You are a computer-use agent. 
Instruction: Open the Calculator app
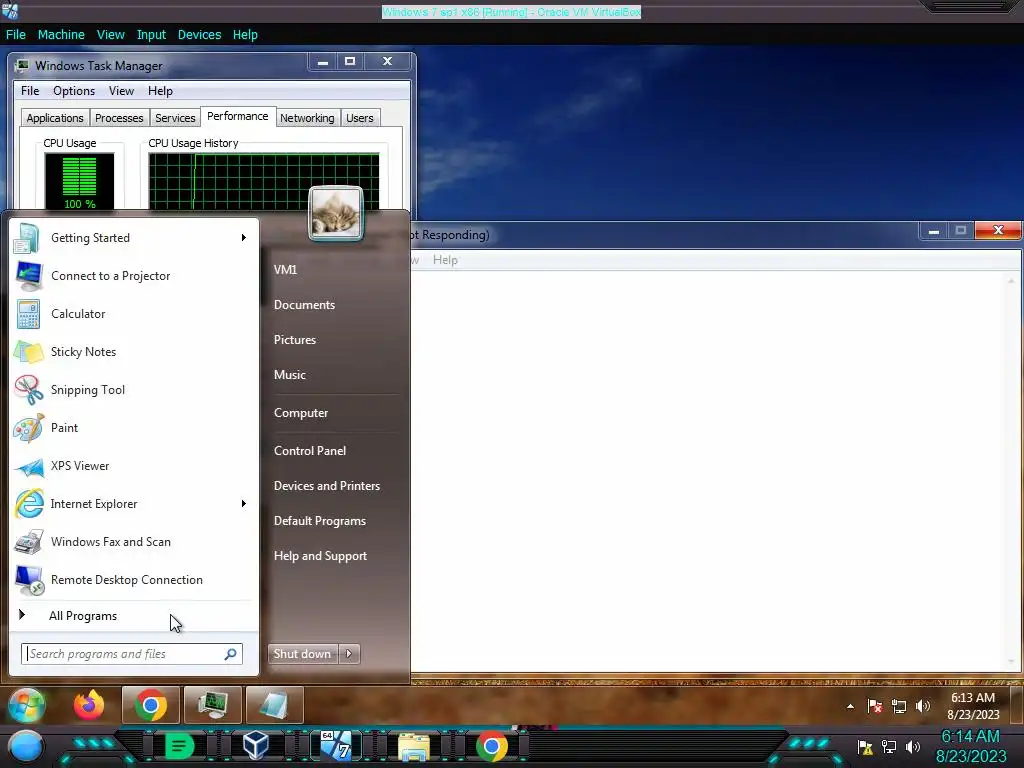pos(133,313)
